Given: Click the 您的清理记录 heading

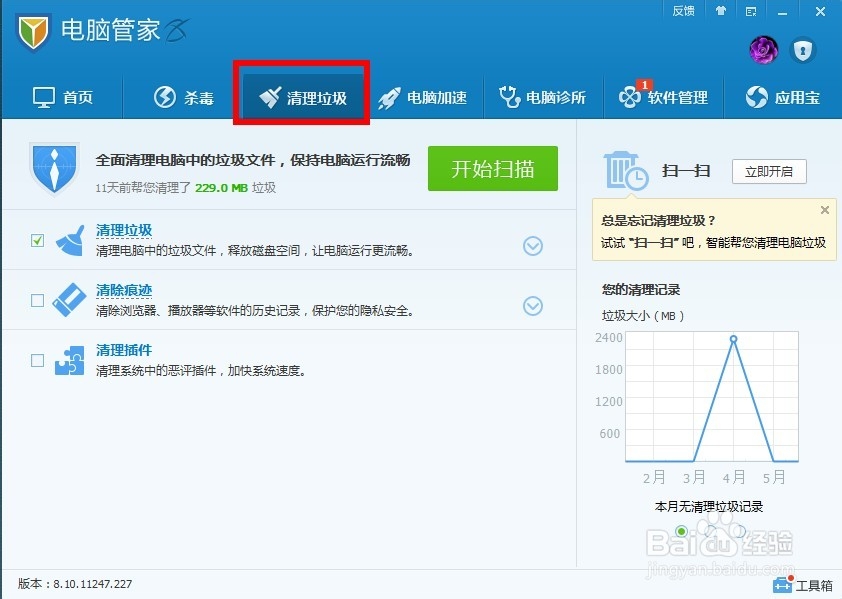Looking at the screenshot, I should 641,290.
